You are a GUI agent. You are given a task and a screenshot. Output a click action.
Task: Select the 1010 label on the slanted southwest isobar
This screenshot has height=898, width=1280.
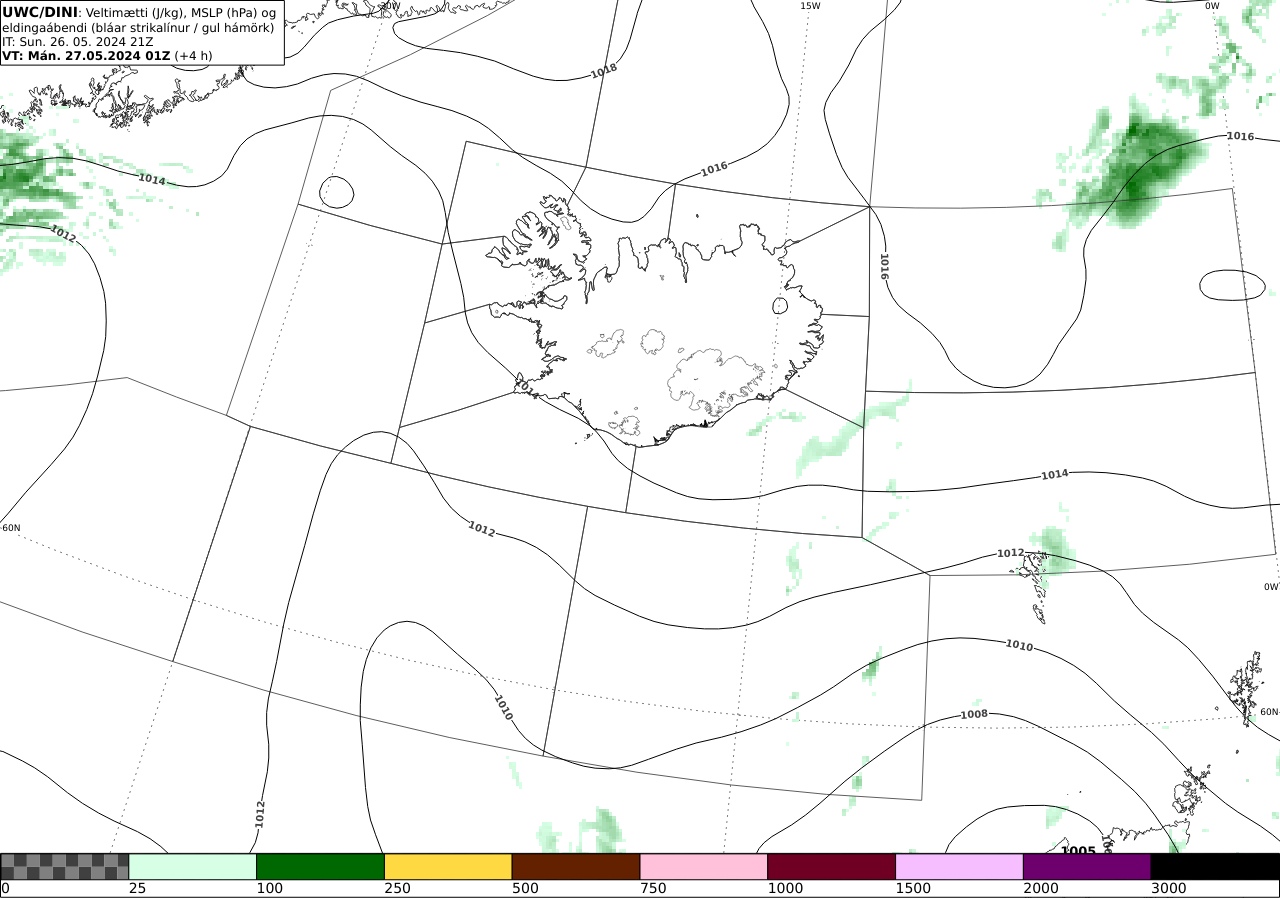[503, 708]
